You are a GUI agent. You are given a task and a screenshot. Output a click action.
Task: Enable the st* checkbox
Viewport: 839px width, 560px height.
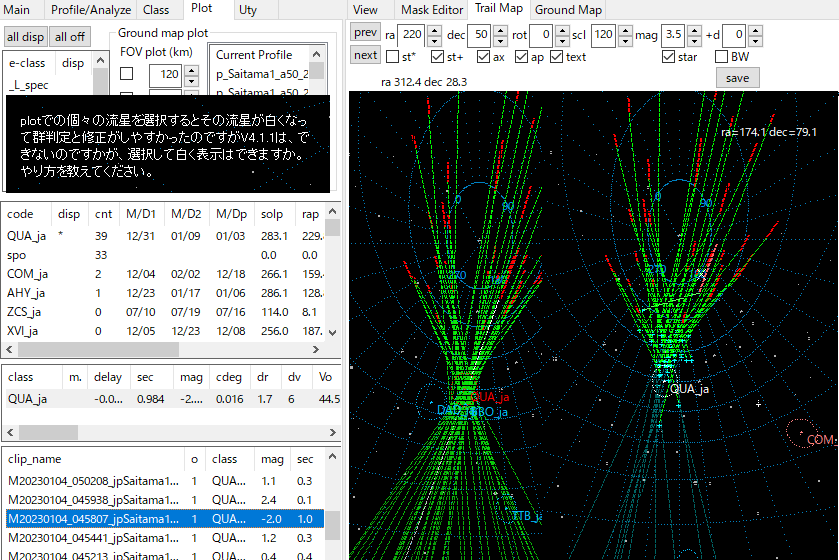coord(392,57)
